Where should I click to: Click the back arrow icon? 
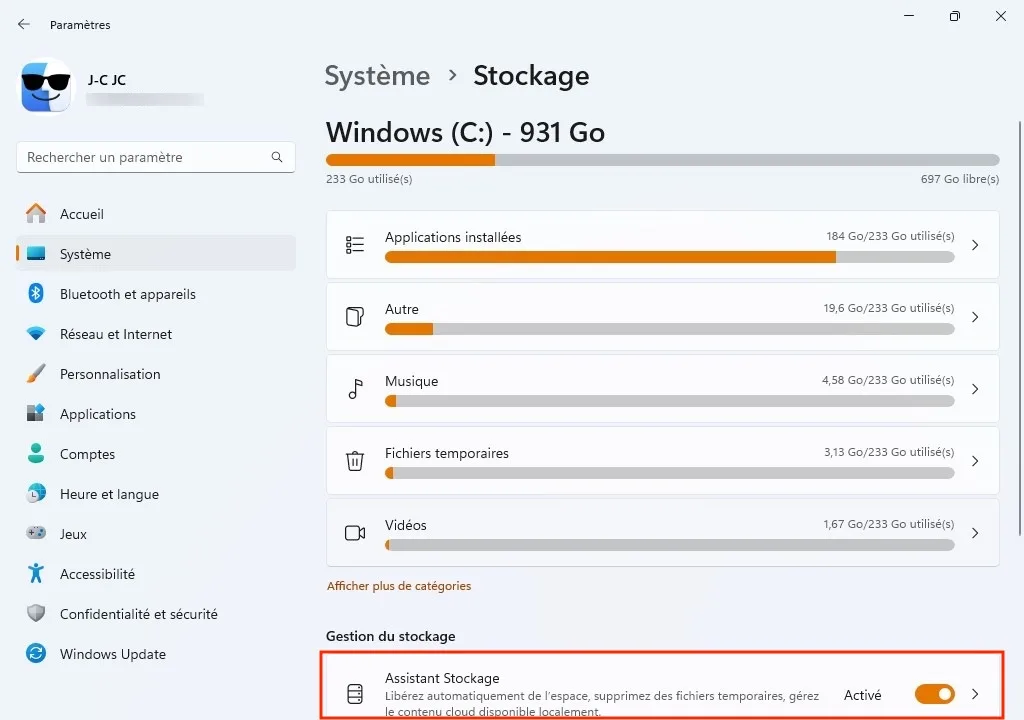point(24,24)
